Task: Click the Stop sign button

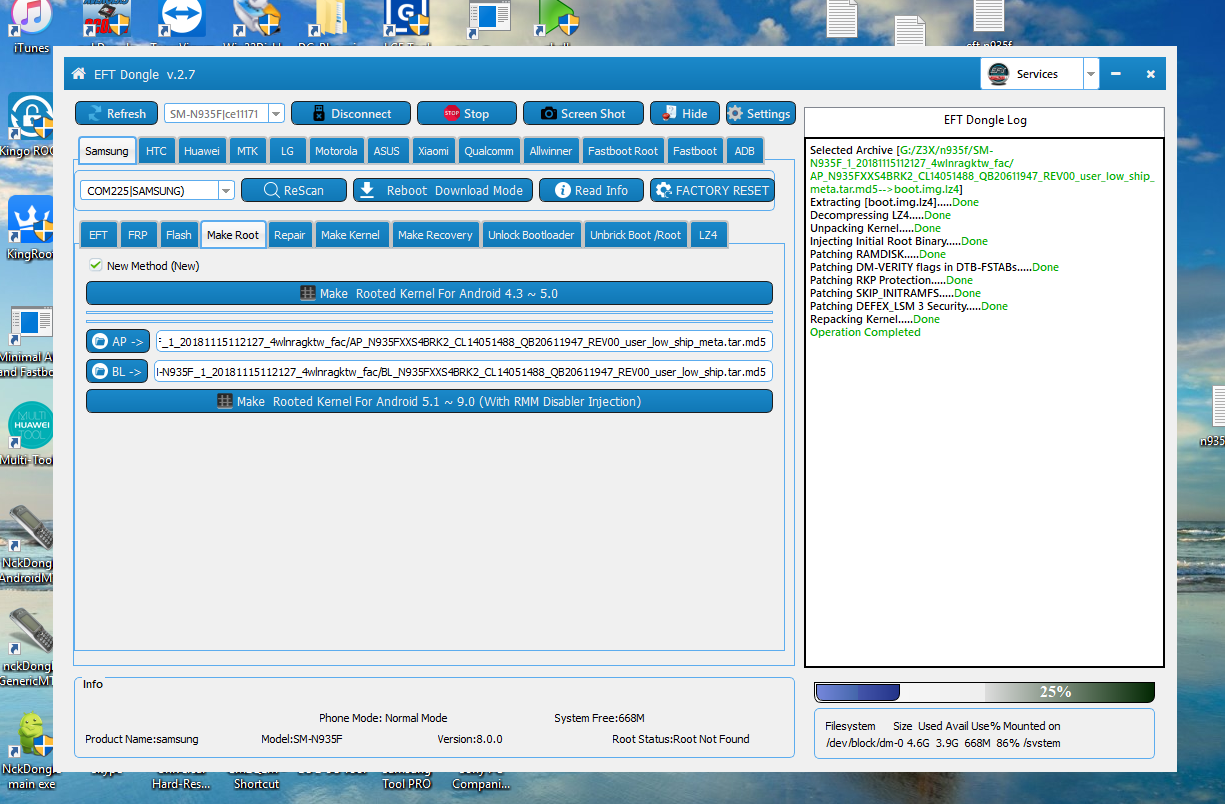Action: coord(467,113)
